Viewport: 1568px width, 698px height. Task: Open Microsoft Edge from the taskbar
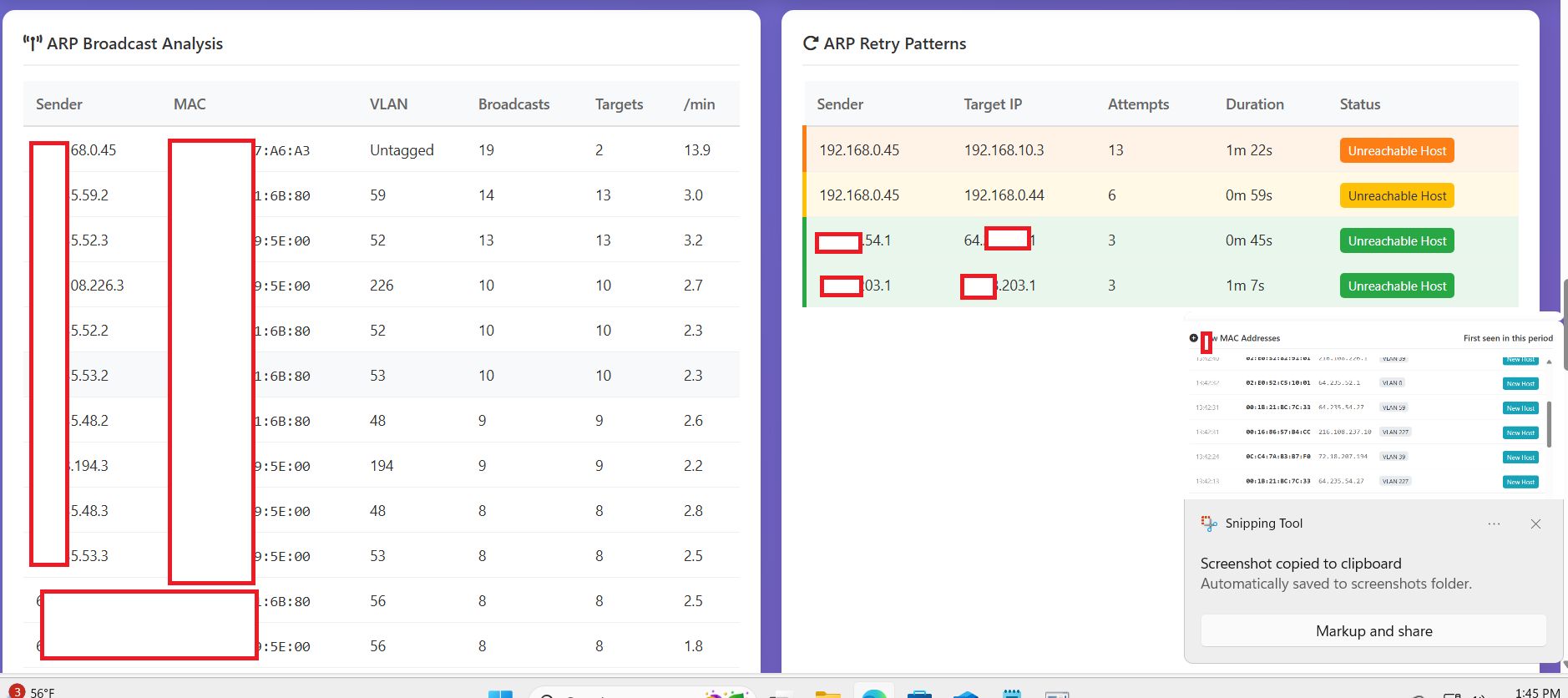(873, 693)
